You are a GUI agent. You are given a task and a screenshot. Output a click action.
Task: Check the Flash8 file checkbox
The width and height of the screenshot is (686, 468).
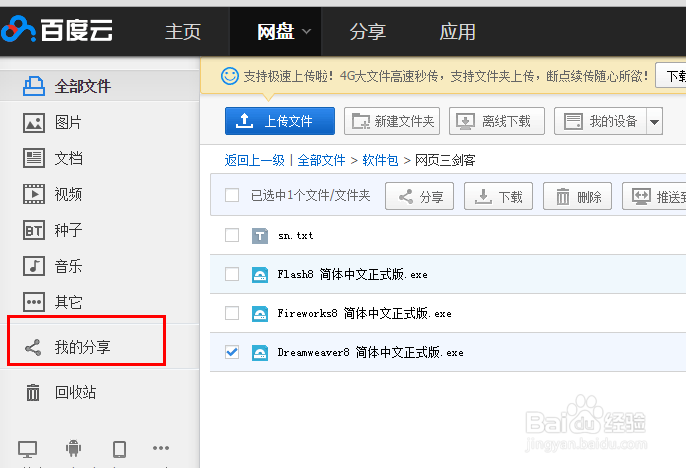coord(232,274)
